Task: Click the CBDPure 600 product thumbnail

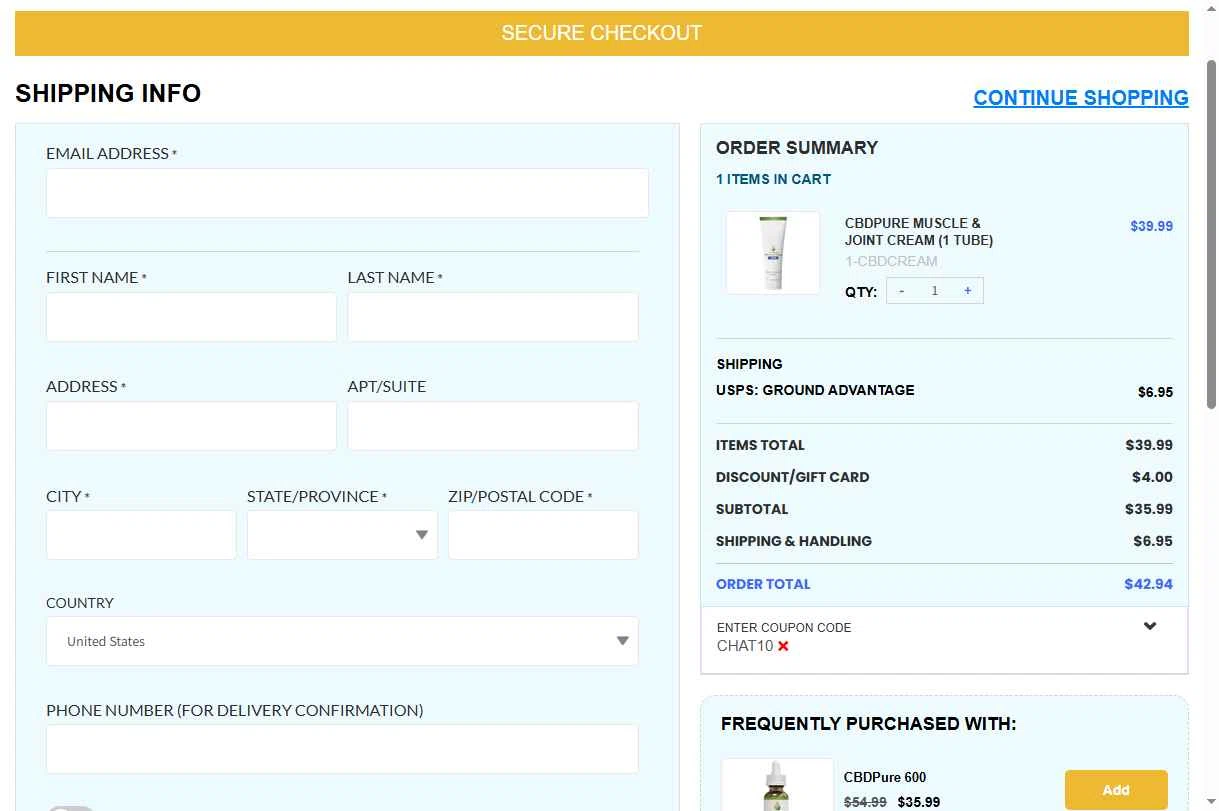Action: pyautogui.click(x=777, y=785)
